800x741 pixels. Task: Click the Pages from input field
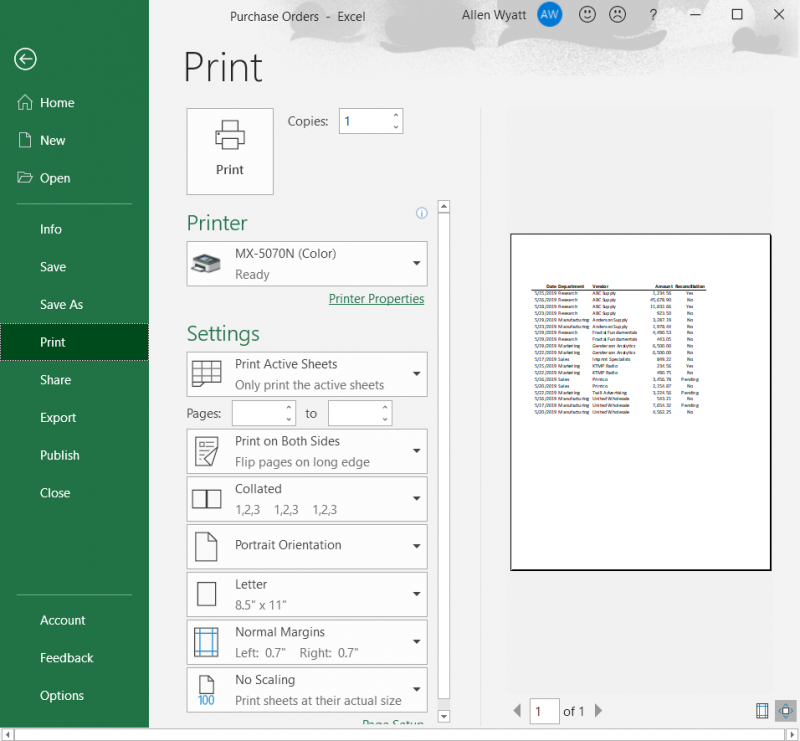258,413
